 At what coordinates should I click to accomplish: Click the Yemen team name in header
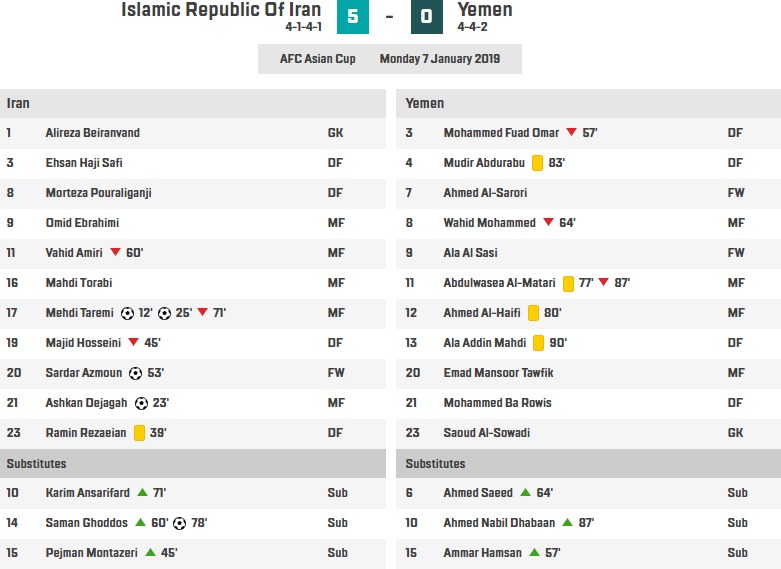coord(485,10)
